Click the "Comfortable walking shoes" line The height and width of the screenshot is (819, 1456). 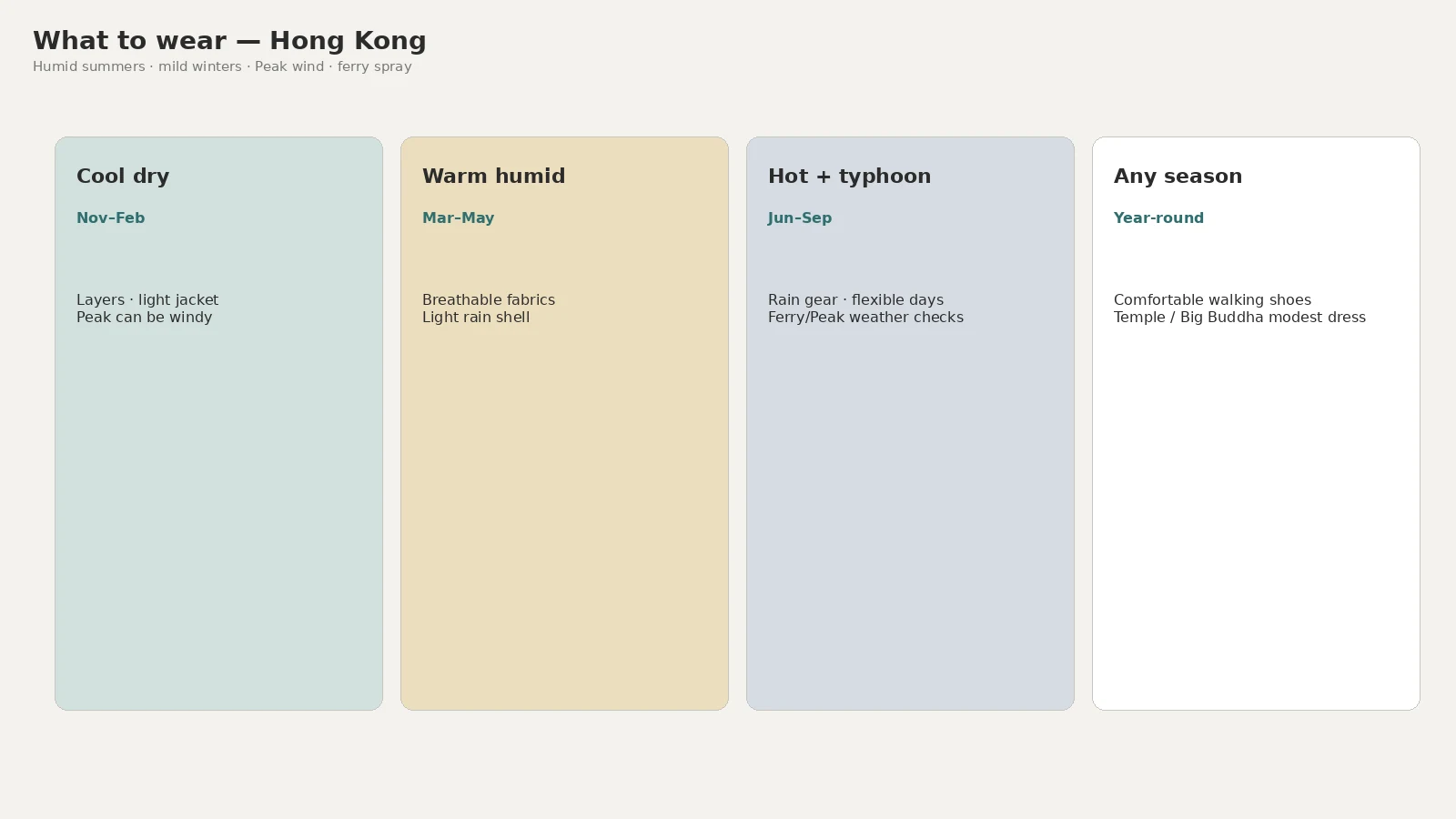click(x=1212, y=299)
